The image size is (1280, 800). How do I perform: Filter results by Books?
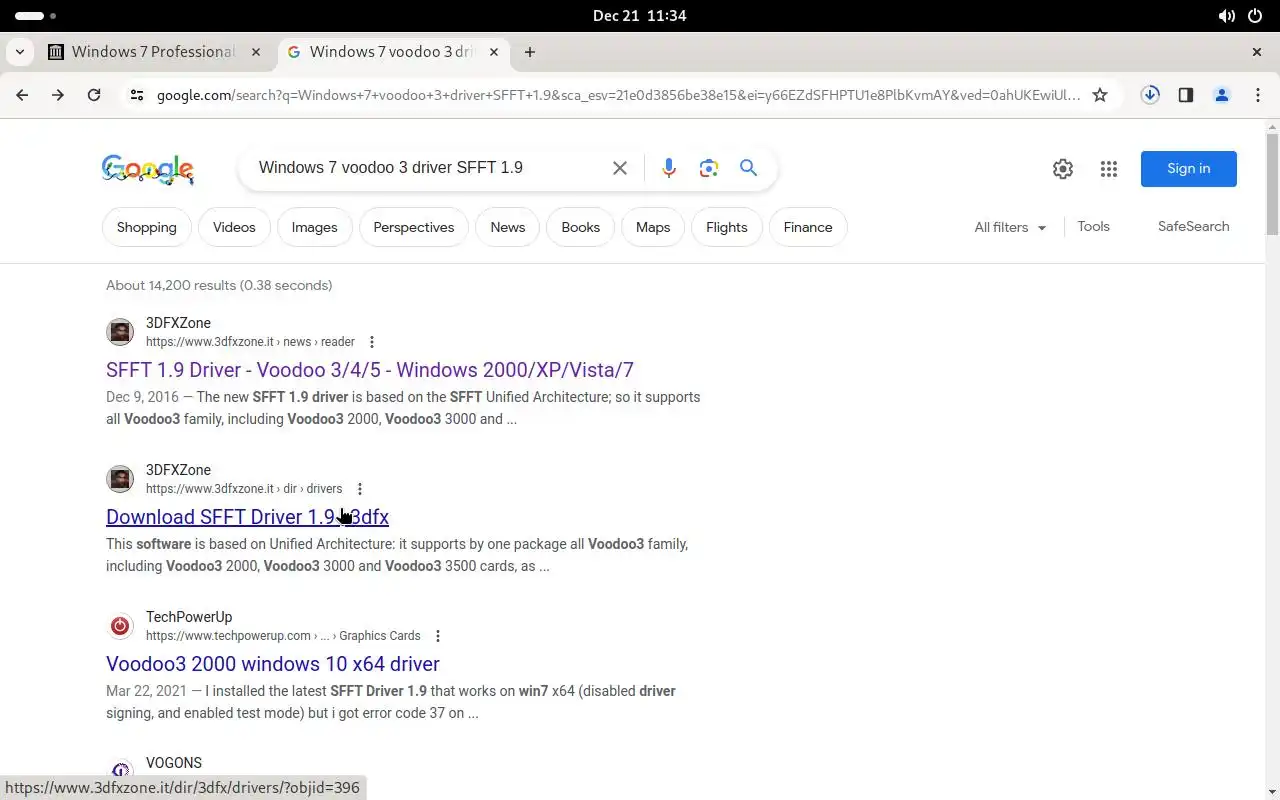(x=581, y=227)
